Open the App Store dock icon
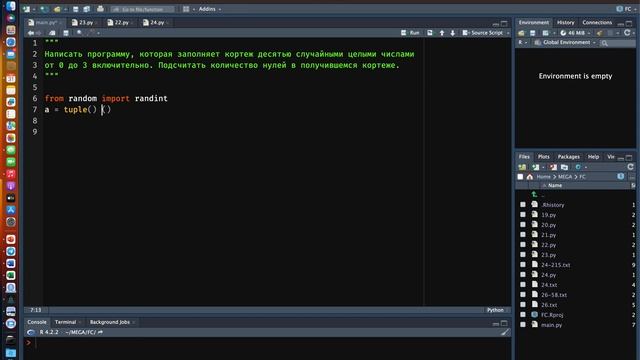The image size is (640, 360). point(11,210)
